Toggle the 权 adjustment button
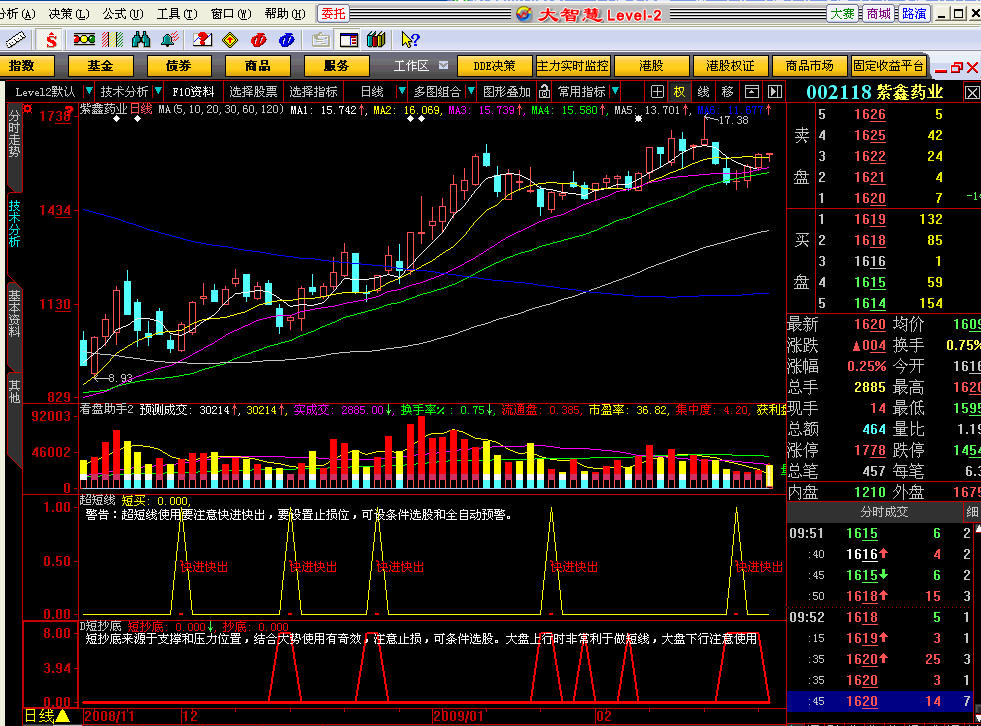The height and width of the screenshot is (726, 981). pos(679,91)
